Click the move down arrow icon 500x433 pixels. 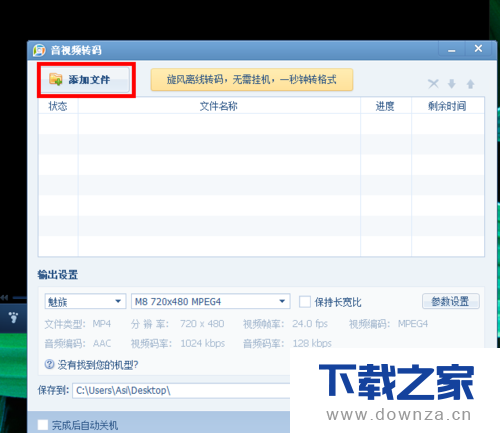tap(452, 84)
